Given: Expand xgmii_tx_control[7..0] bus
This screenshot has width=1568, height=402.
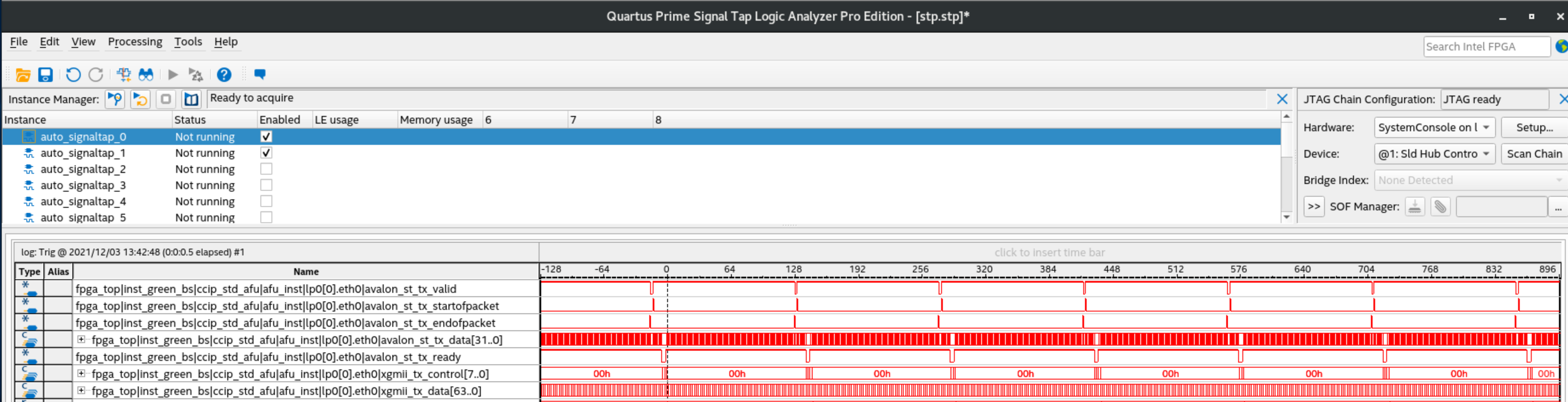Looking at the screenshot, I should [x=81, y=374].
